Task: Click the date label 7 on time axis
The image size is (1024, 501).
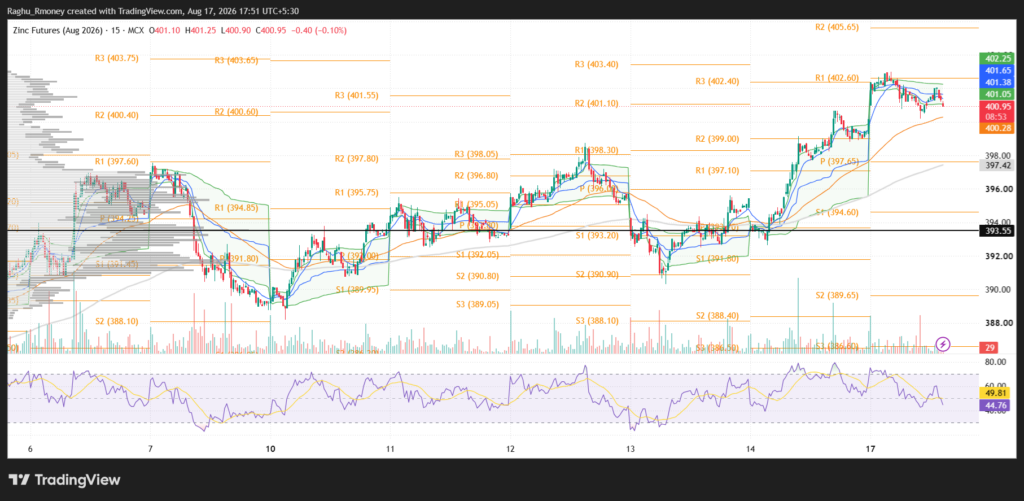Action: [x=150, y=449]
